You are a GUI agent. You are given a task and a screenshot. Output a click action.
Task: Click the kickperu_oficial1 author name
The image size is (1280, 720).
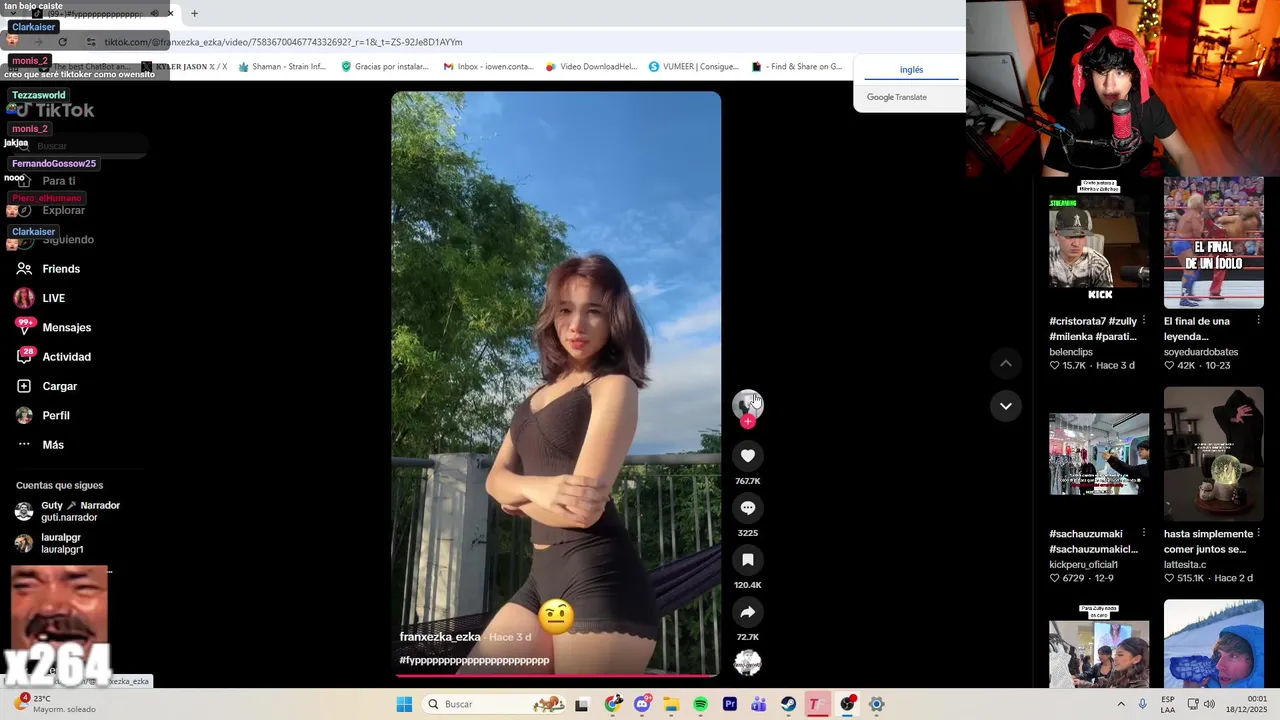[x=1084, y=565]
